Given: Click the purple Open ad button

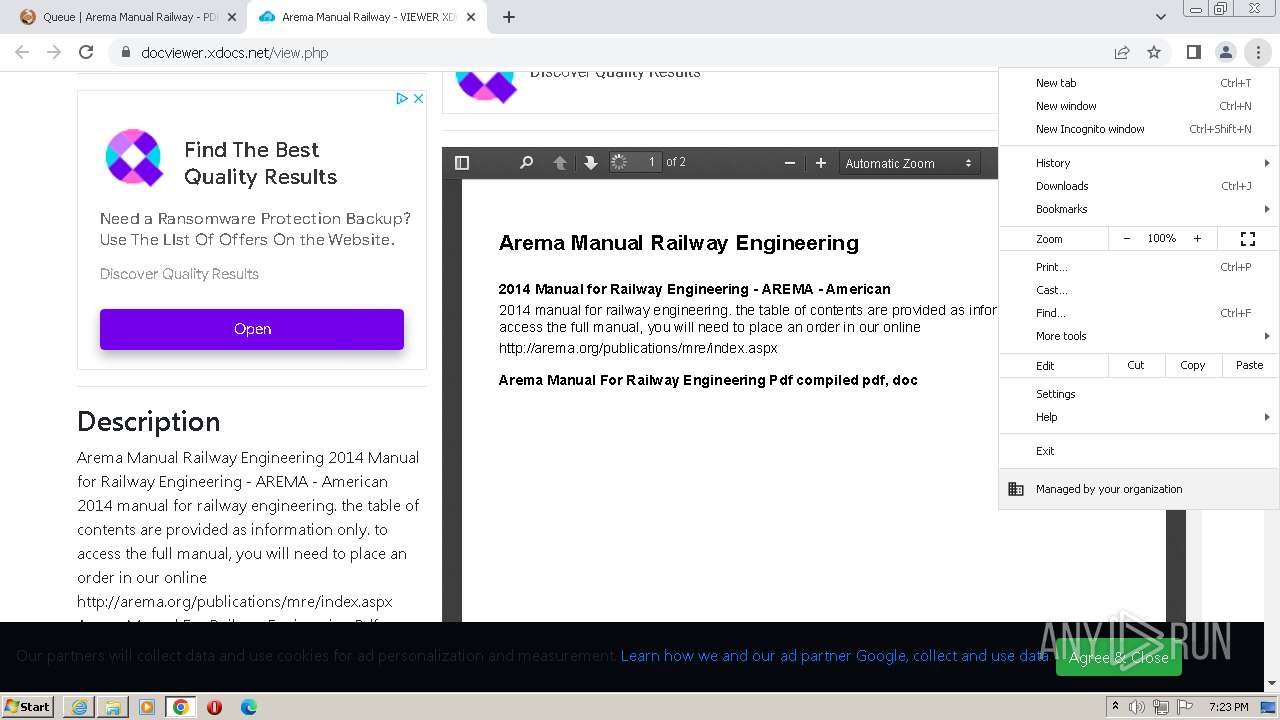Looking at the screenshot, I should pyautogui.click(x=252, y=329).
